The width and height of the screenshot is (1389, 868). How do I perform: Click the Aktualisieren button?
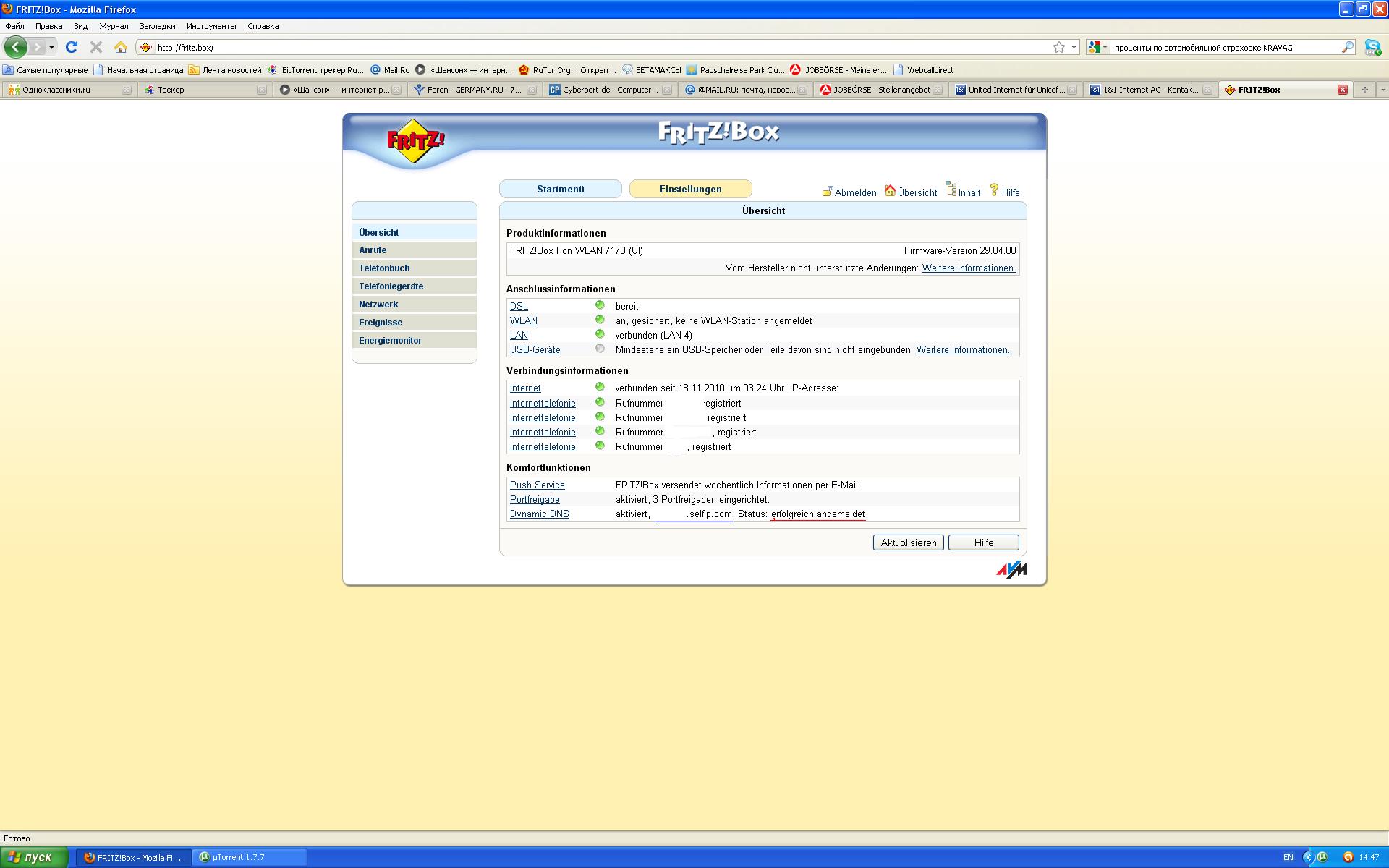(x=908, y=542)
